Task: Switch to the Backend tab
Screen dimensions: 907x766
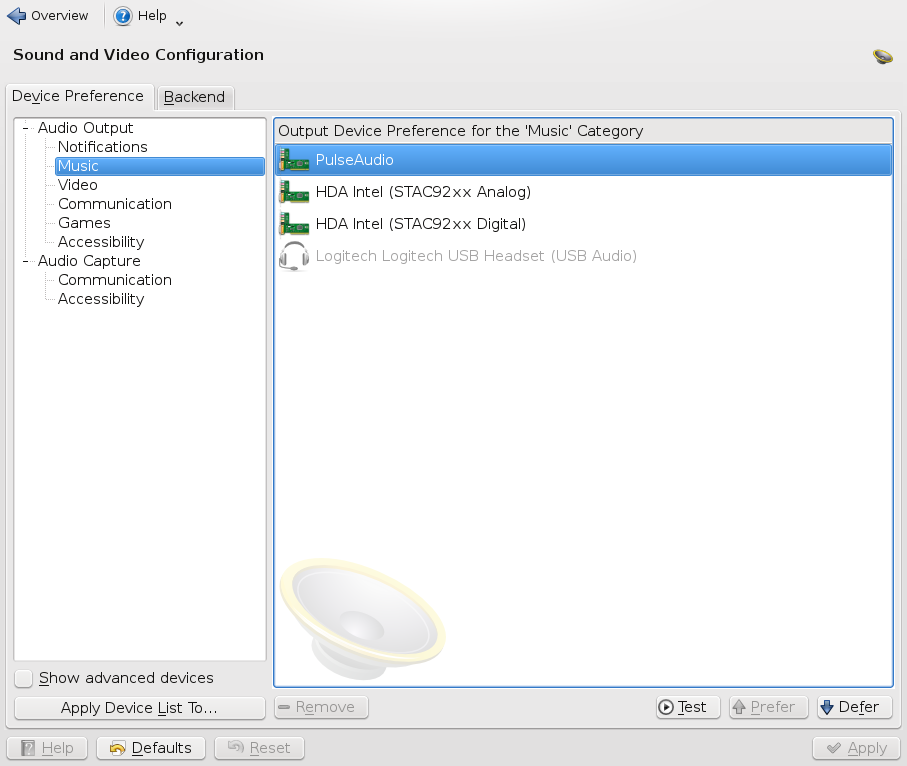Action: click(195, 97)
